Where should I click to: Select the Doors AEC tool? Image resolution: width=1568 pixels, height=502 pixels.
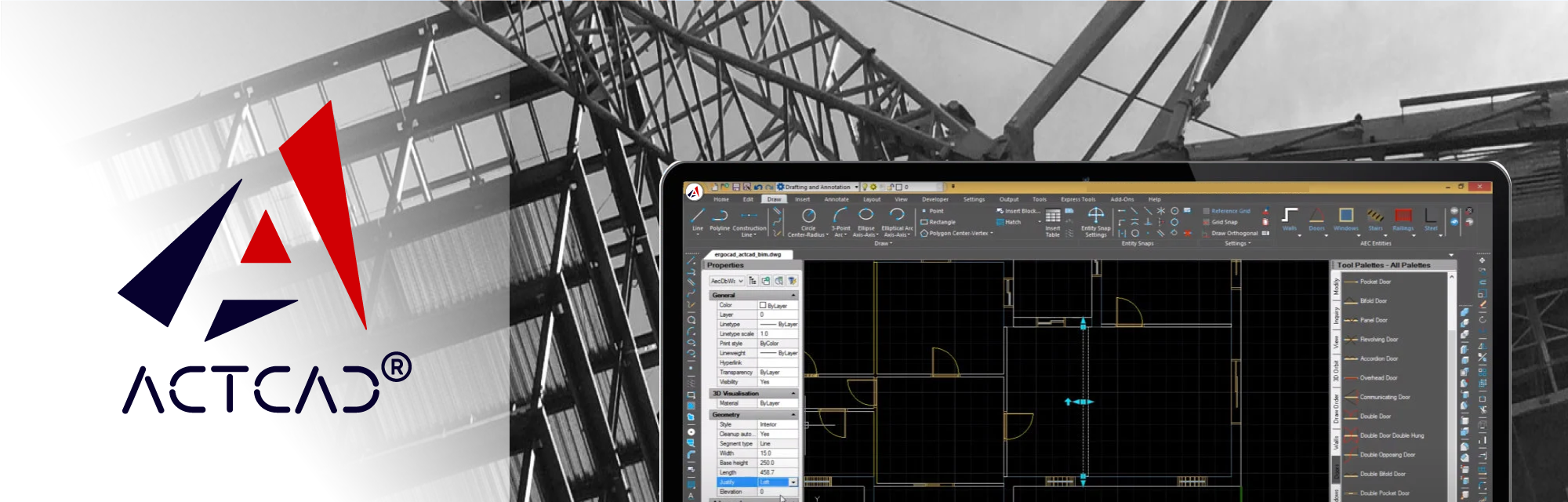[1317, 220]
